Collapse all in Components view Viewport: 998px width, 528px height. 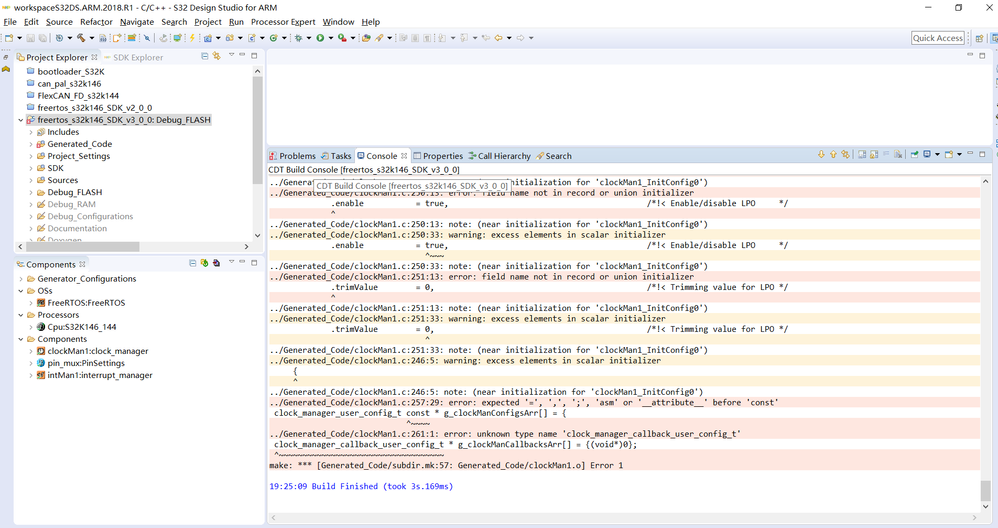tap(193, 263)
